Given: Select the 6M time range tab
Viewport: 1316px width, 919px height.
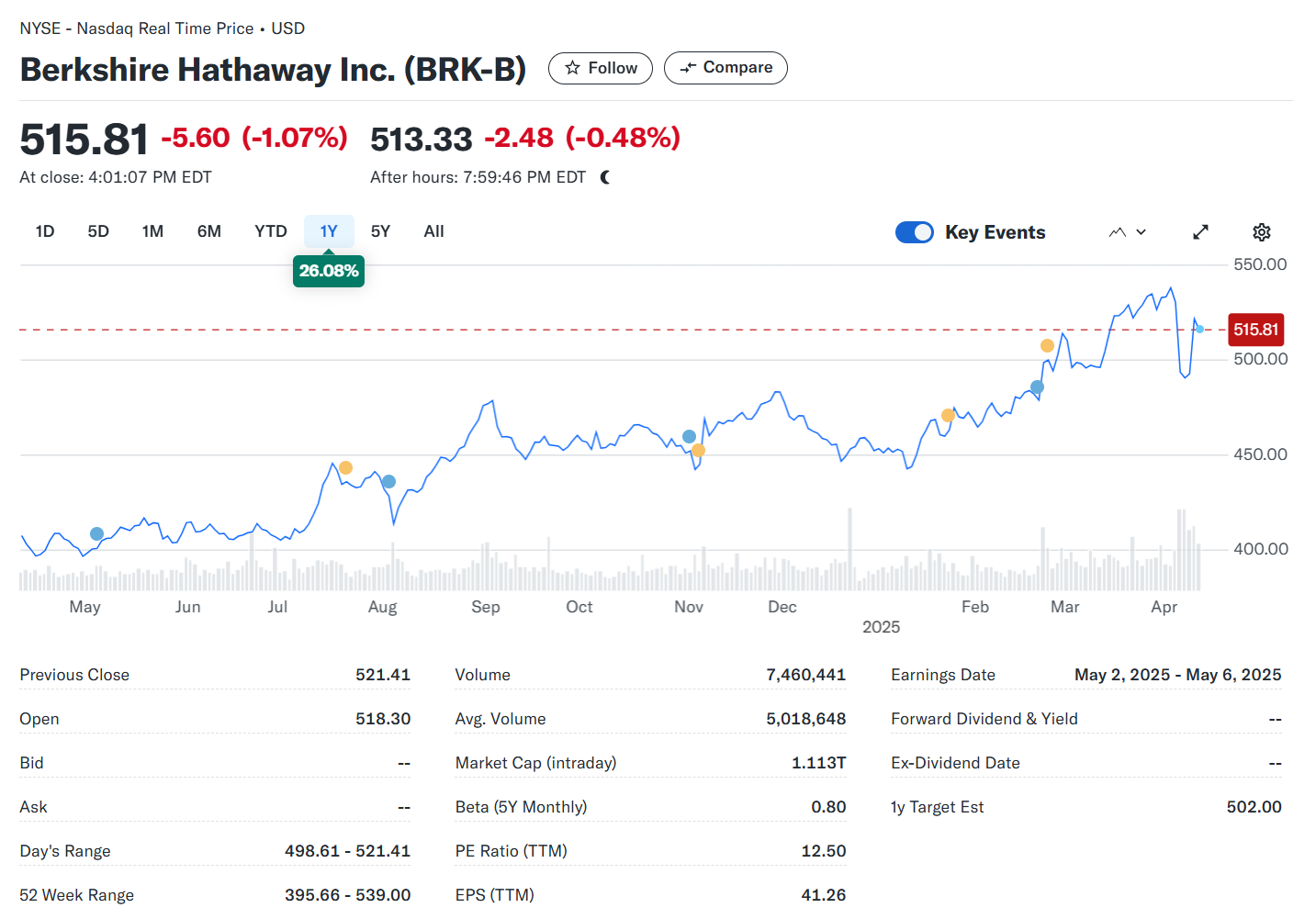Looking at the screenshot, I should coord(209,231).
